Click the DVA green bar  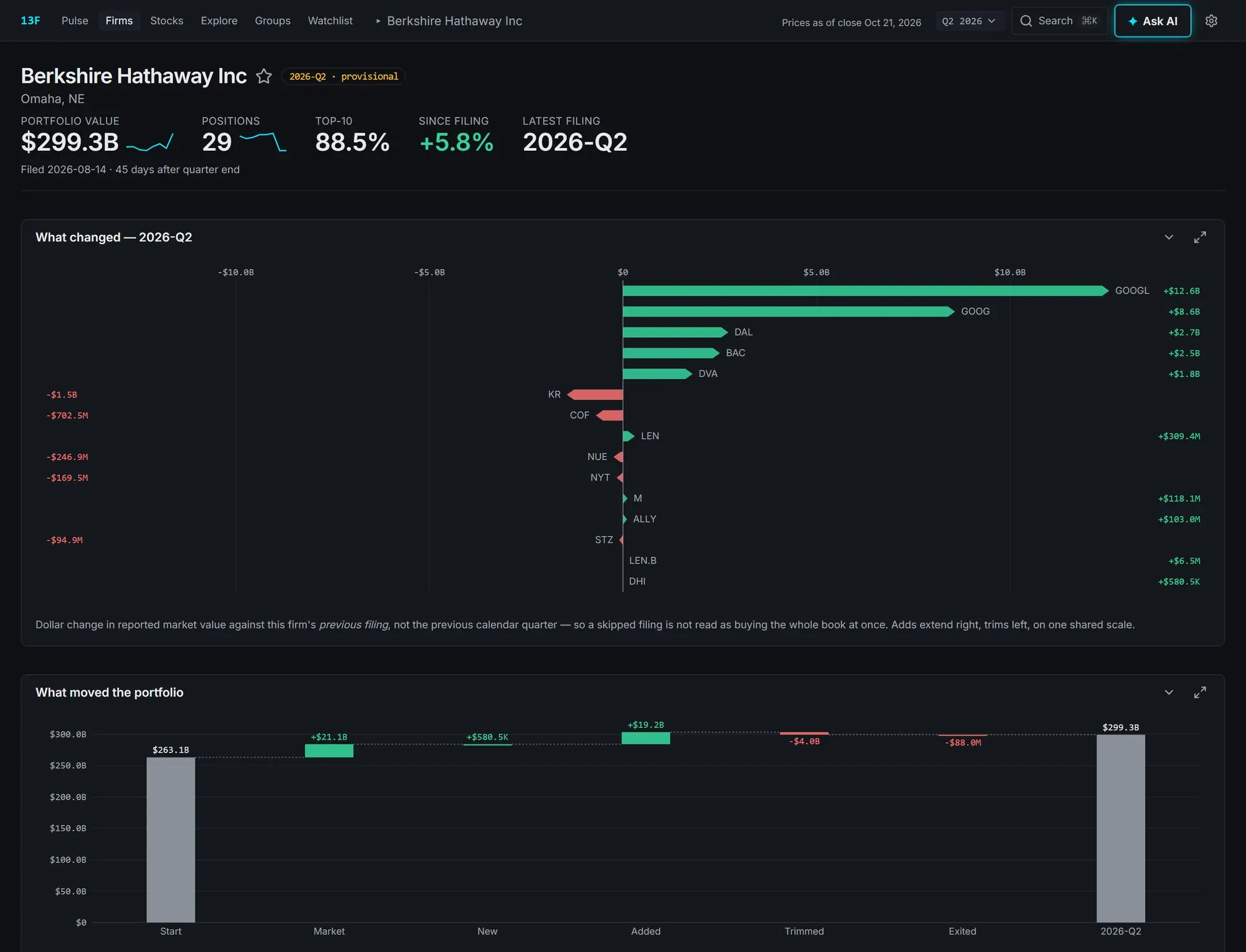click(x=657, y=374)
